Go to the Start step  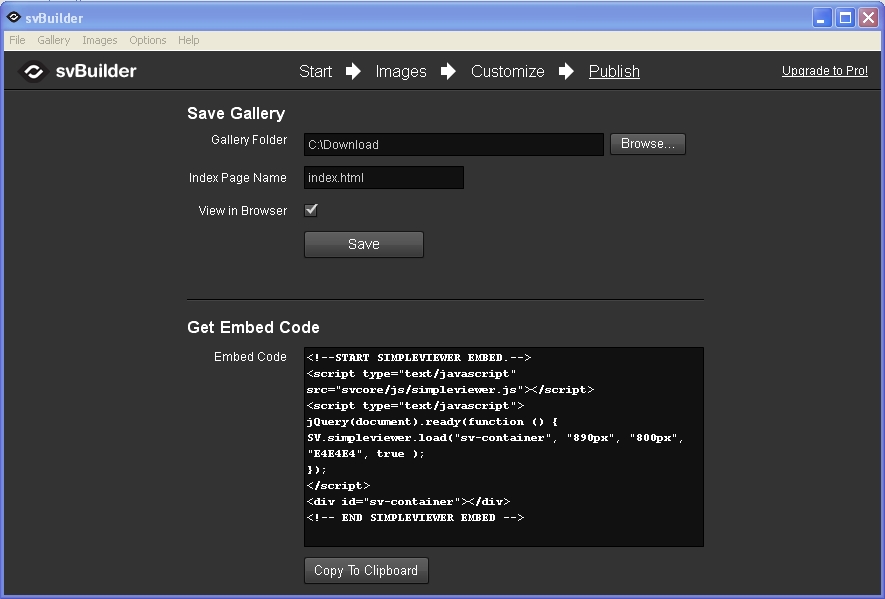click(x=315, y=71)
